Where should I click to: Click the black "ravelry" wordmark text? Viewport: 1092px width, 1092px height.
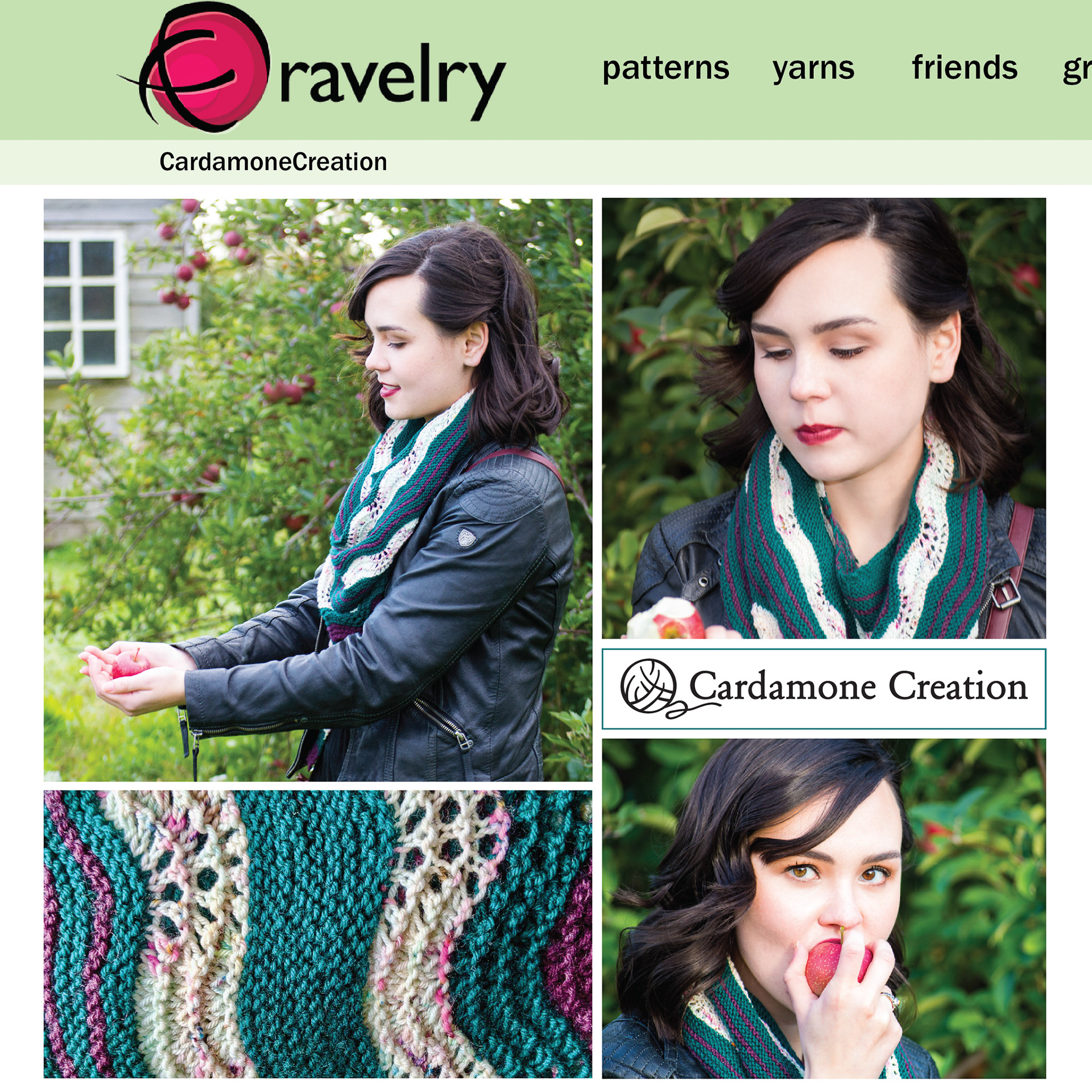pos(392,81)
